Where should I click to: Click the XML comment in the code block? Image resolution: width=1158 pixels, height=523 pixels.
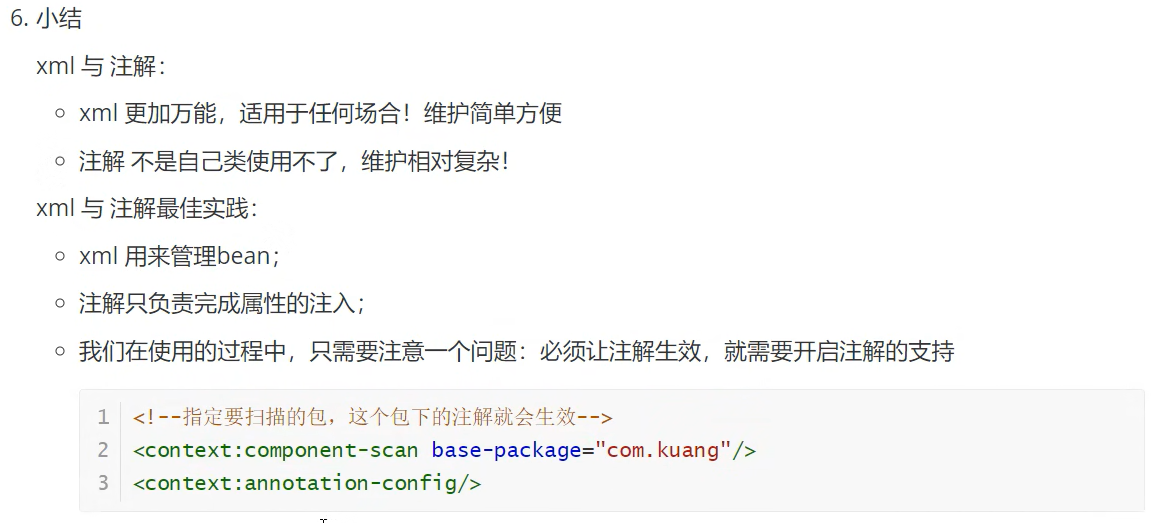(372, 417)
